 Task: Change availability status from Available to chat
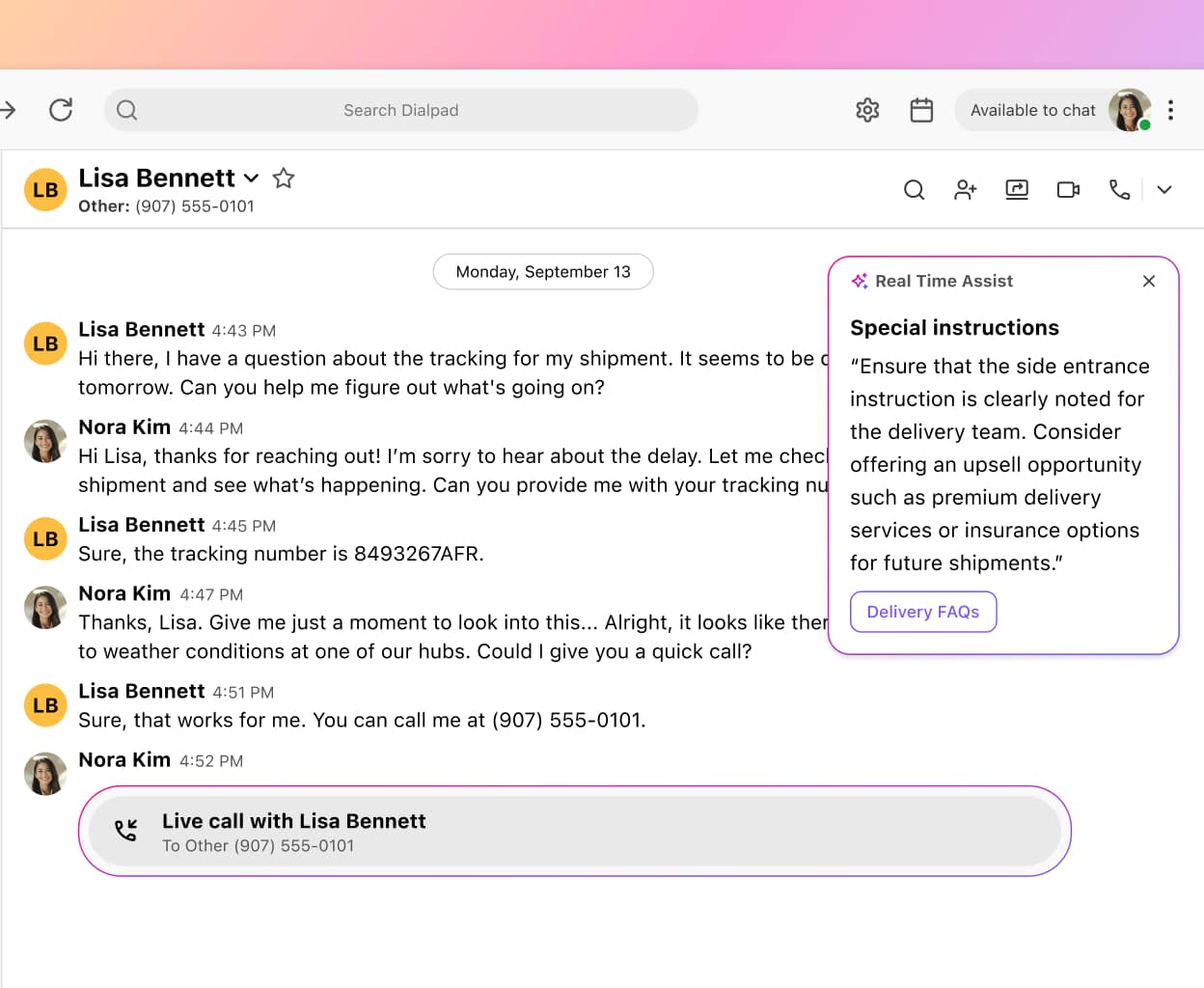[1033, 110]
